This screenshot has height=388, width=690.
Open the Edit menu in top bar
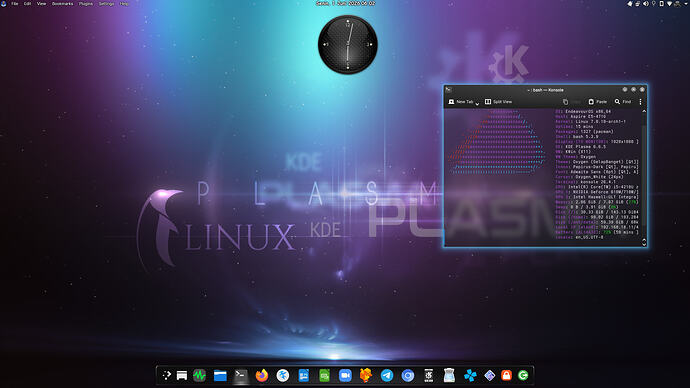[27, 4]
